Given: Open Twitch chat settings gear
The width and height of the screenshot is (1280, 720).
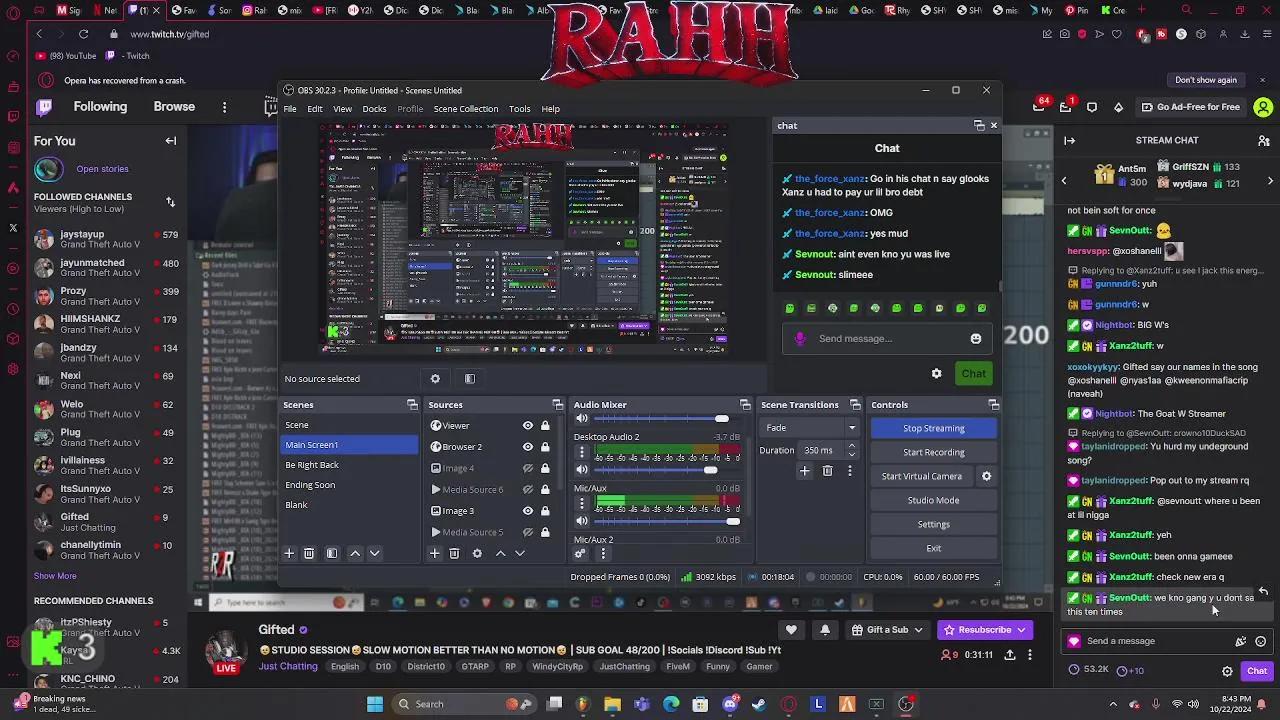Looking at the screenshot, I should [1227, 671].
